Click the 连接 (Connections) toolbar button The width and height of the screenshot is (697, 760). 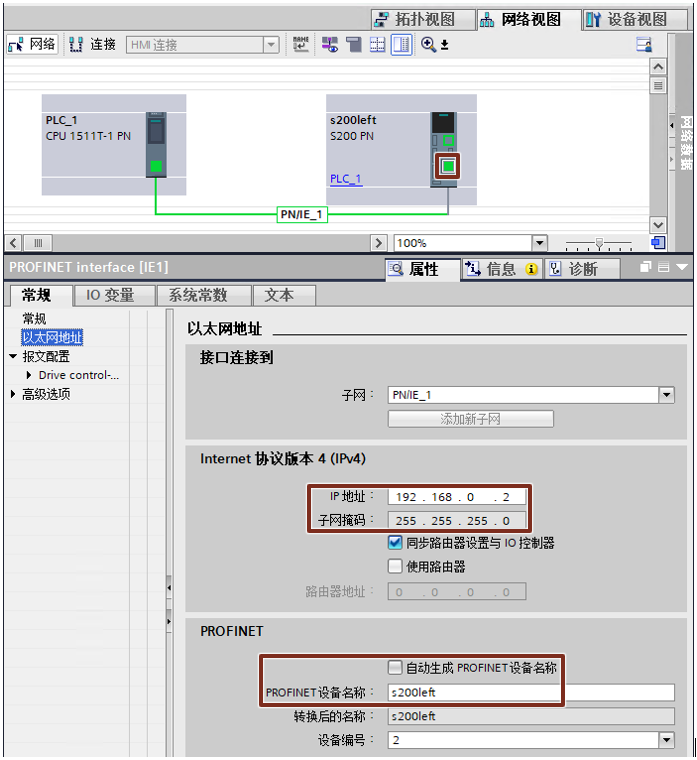(x=93, y=44)
